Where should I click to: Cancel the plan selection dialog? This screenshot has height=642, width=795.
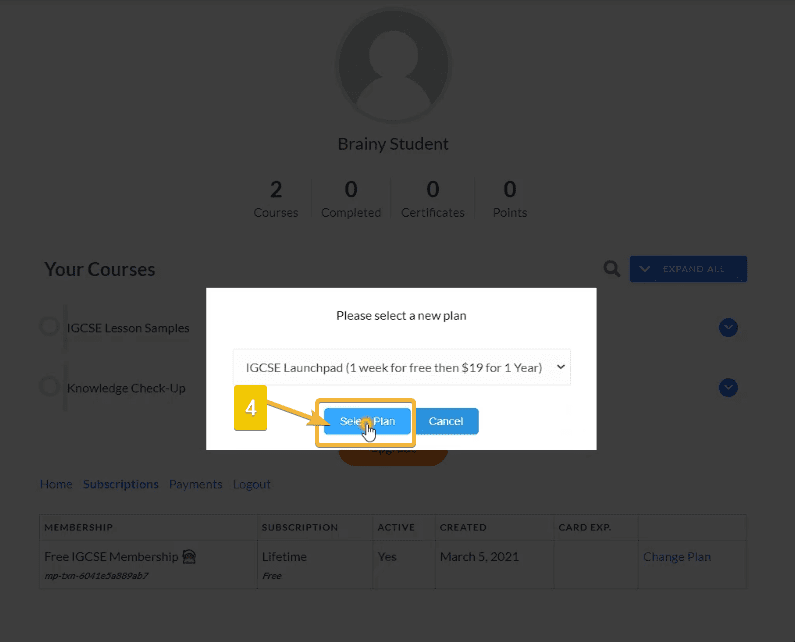446,421
